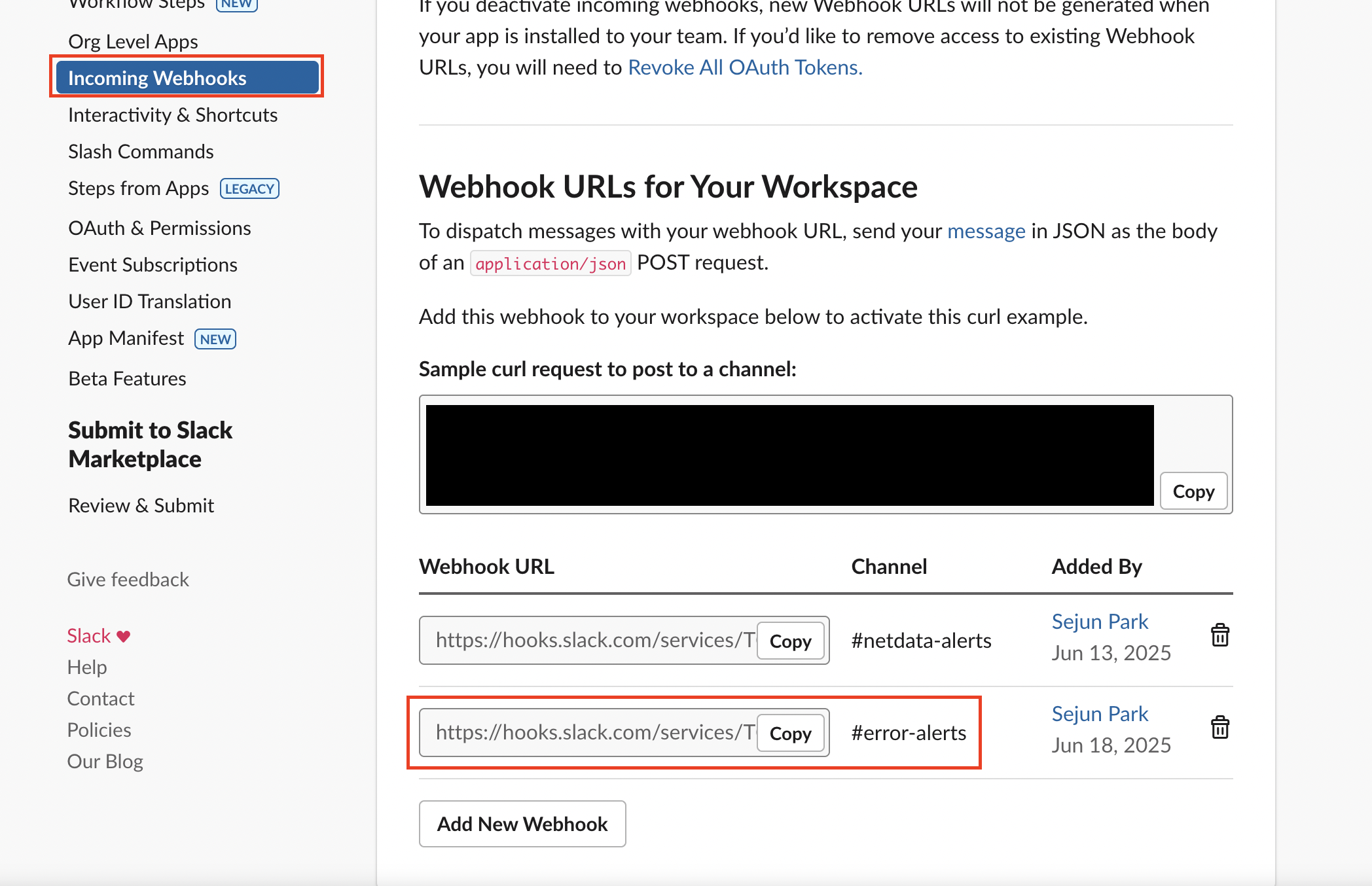1372x886 pixels.
Task: Click the NEW badge beside App Manifest
Action: [215, 339]
